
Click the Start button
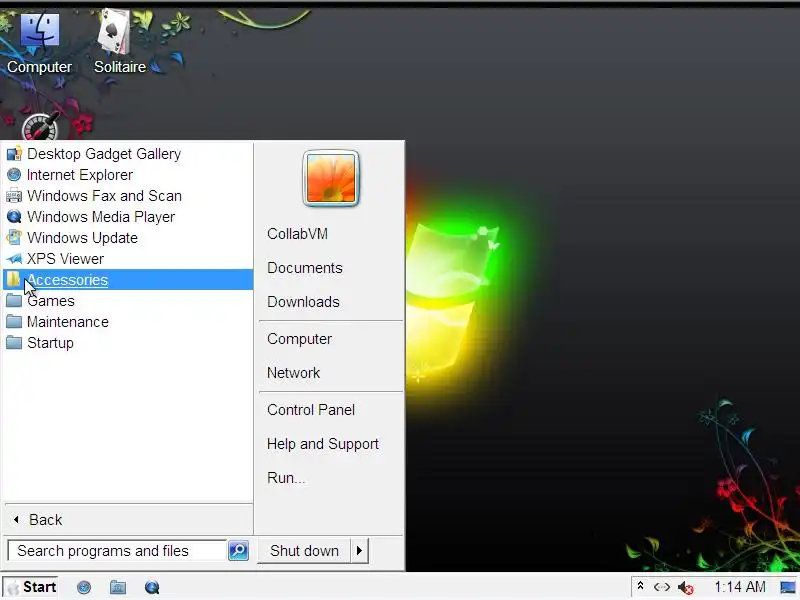31,587
